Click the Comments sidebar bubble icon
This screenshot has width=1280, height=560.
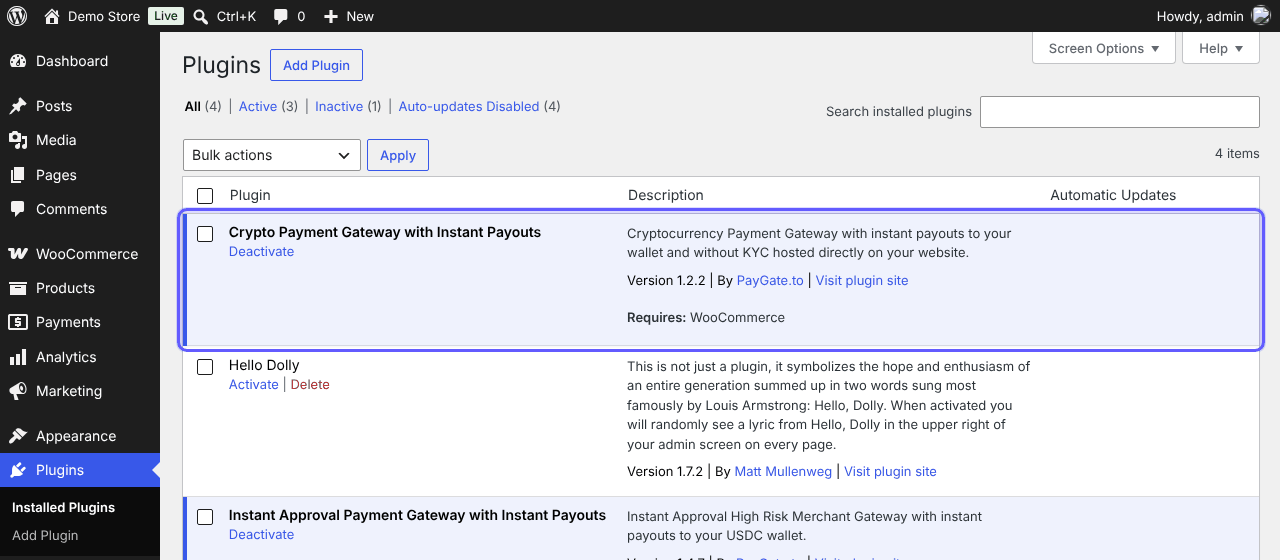[18, 209]
